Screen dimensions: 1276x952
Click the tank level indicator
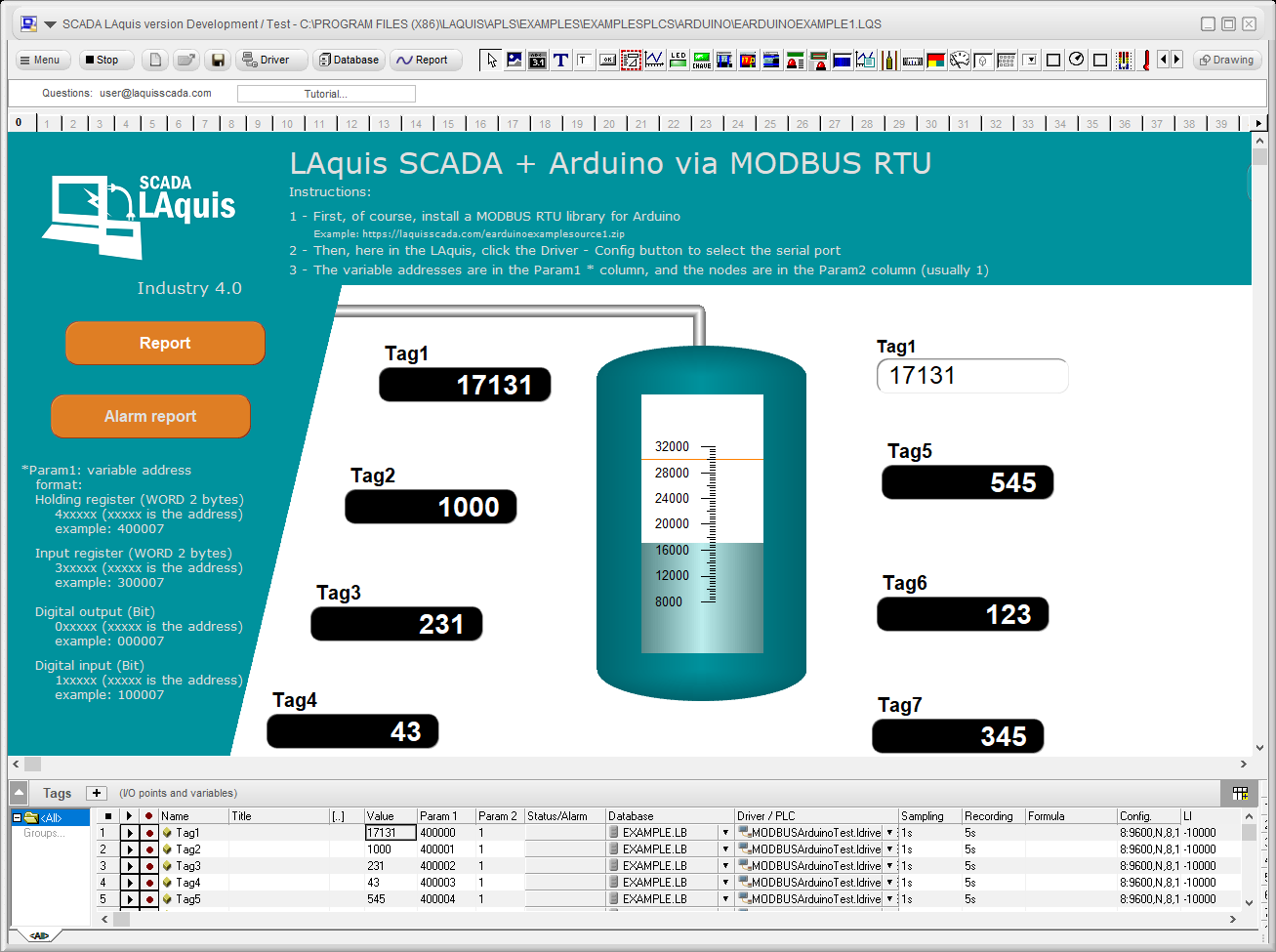click(702, 523)
